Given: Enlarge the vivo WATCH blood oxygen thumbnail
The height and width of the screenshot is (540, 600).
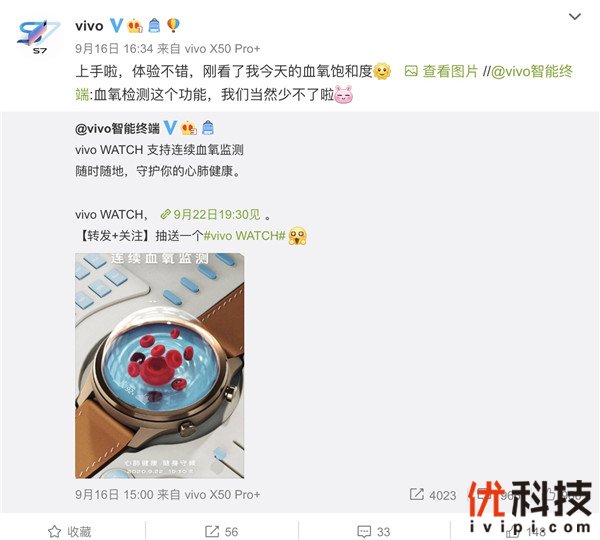Looking at the screenshot, I should click(160, 365).
